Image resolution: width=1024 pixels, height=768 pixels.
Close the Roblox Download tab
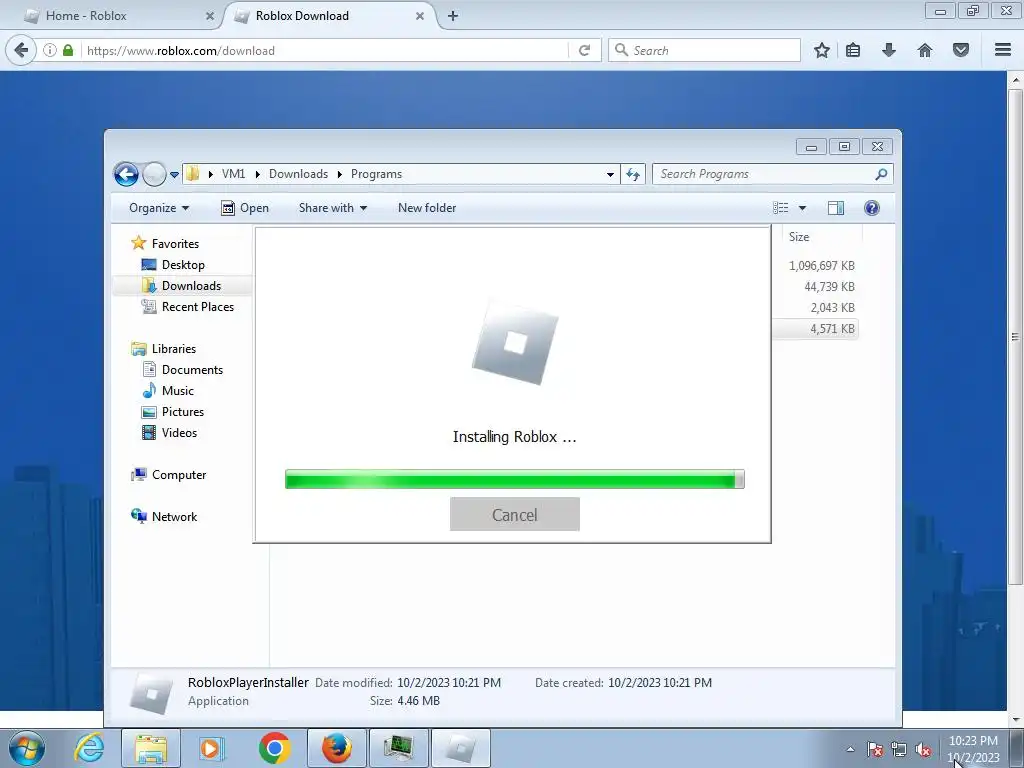[420, 16]
